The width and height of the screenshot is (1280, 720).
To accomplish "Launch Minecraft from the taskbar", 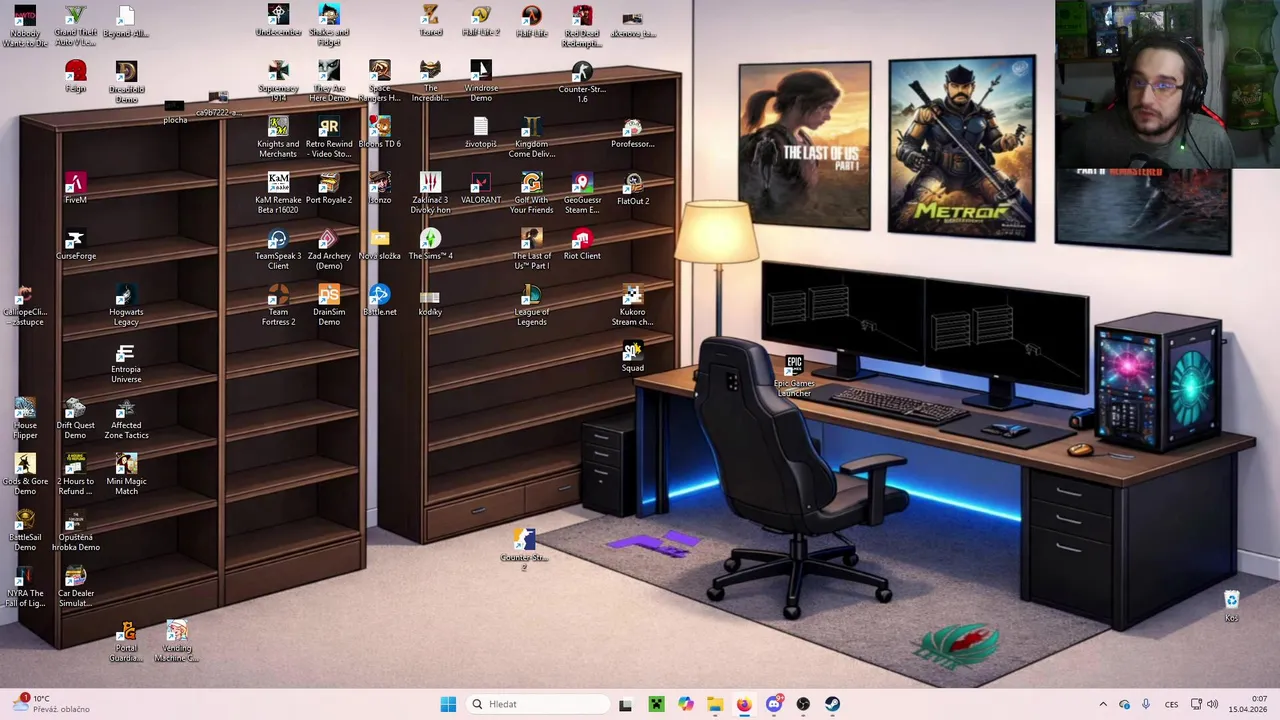I will (x=655, y=704).
